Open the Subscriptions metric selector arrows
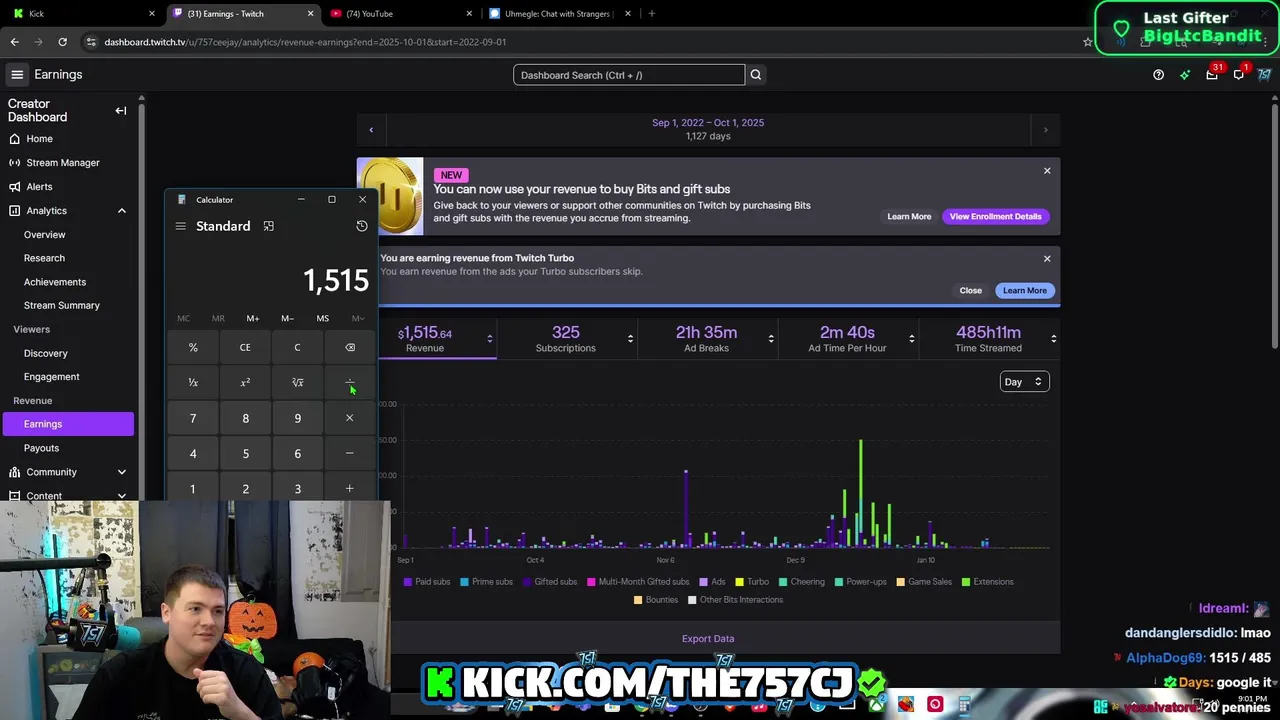This screenshot has height=720, width=1280. (x=630, y=339)
